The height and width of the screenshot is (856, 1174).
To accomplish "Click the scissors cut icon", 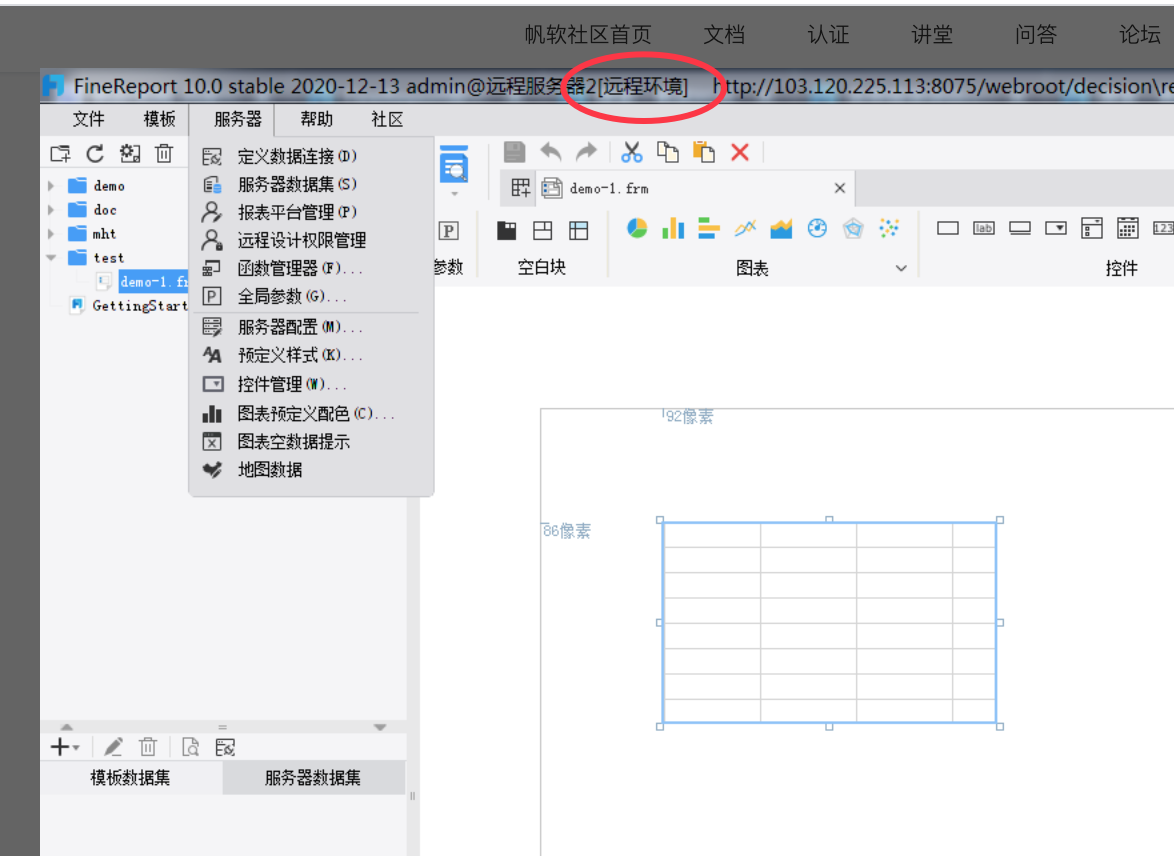I will (632, 152).
